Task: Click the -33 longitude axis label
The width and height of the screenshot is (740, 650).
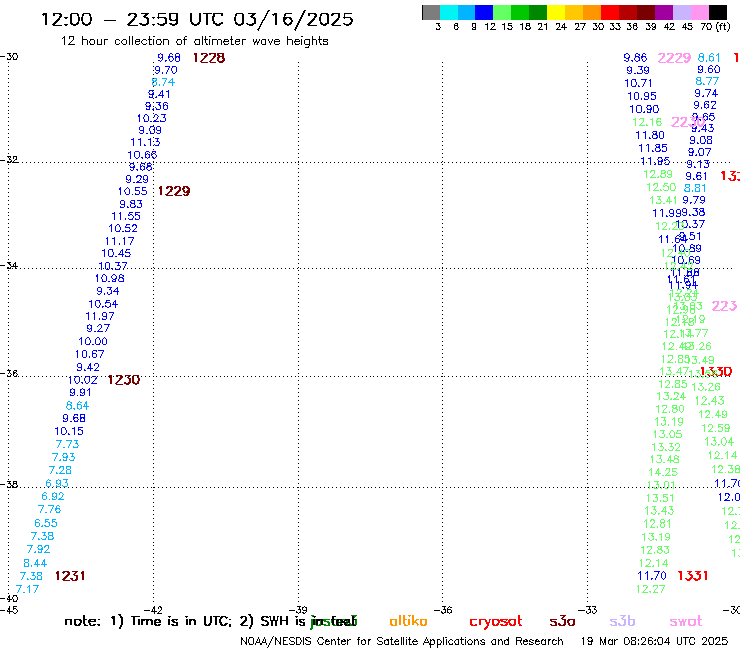Action: [x=588, y=610]
